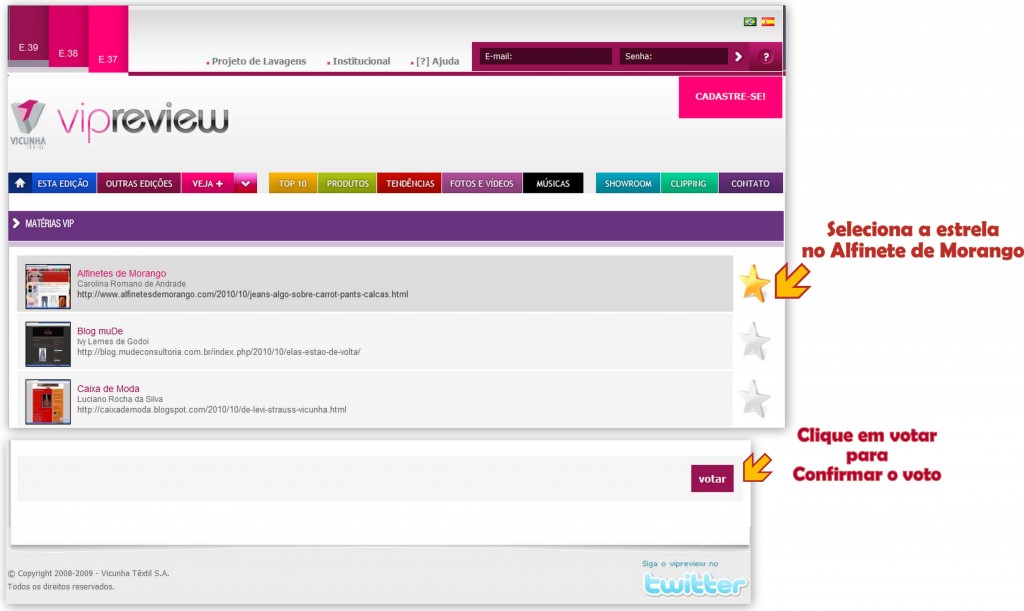Open the Clipping menu item
Screen dimensions: 1024x611
click(689, 183)
